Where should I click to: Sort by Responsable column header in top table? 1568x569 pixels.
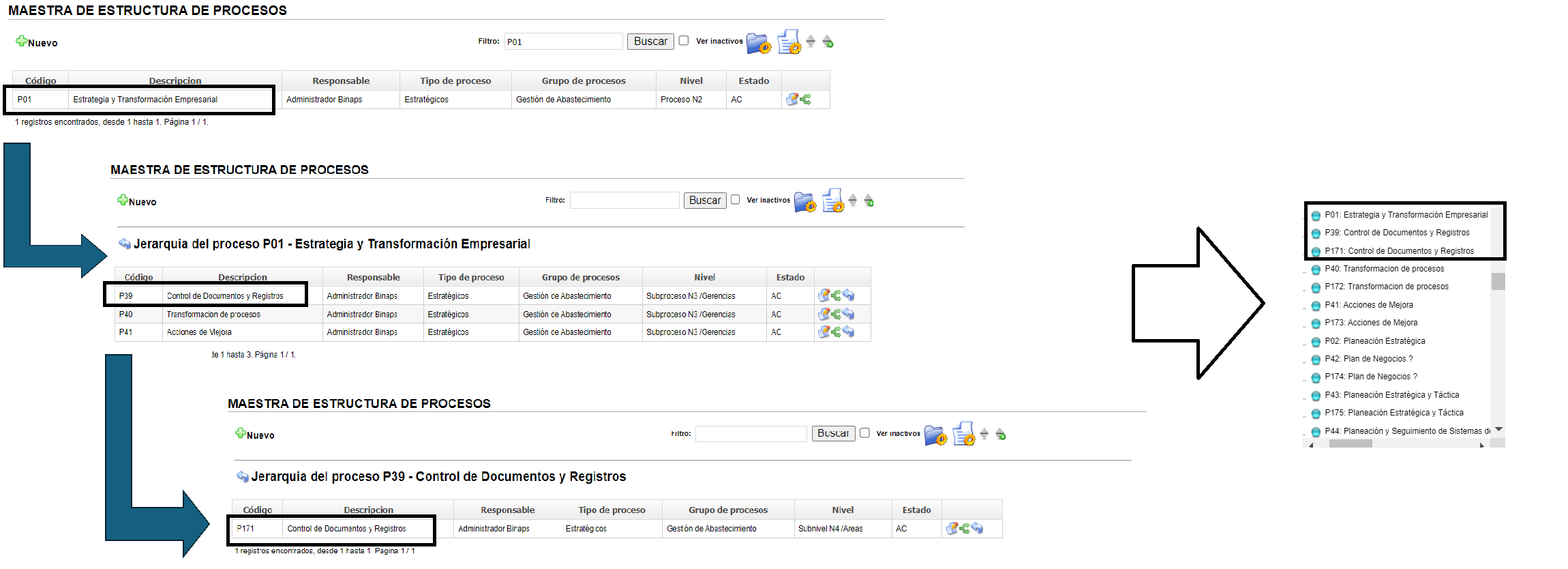(x=340, y=81)
